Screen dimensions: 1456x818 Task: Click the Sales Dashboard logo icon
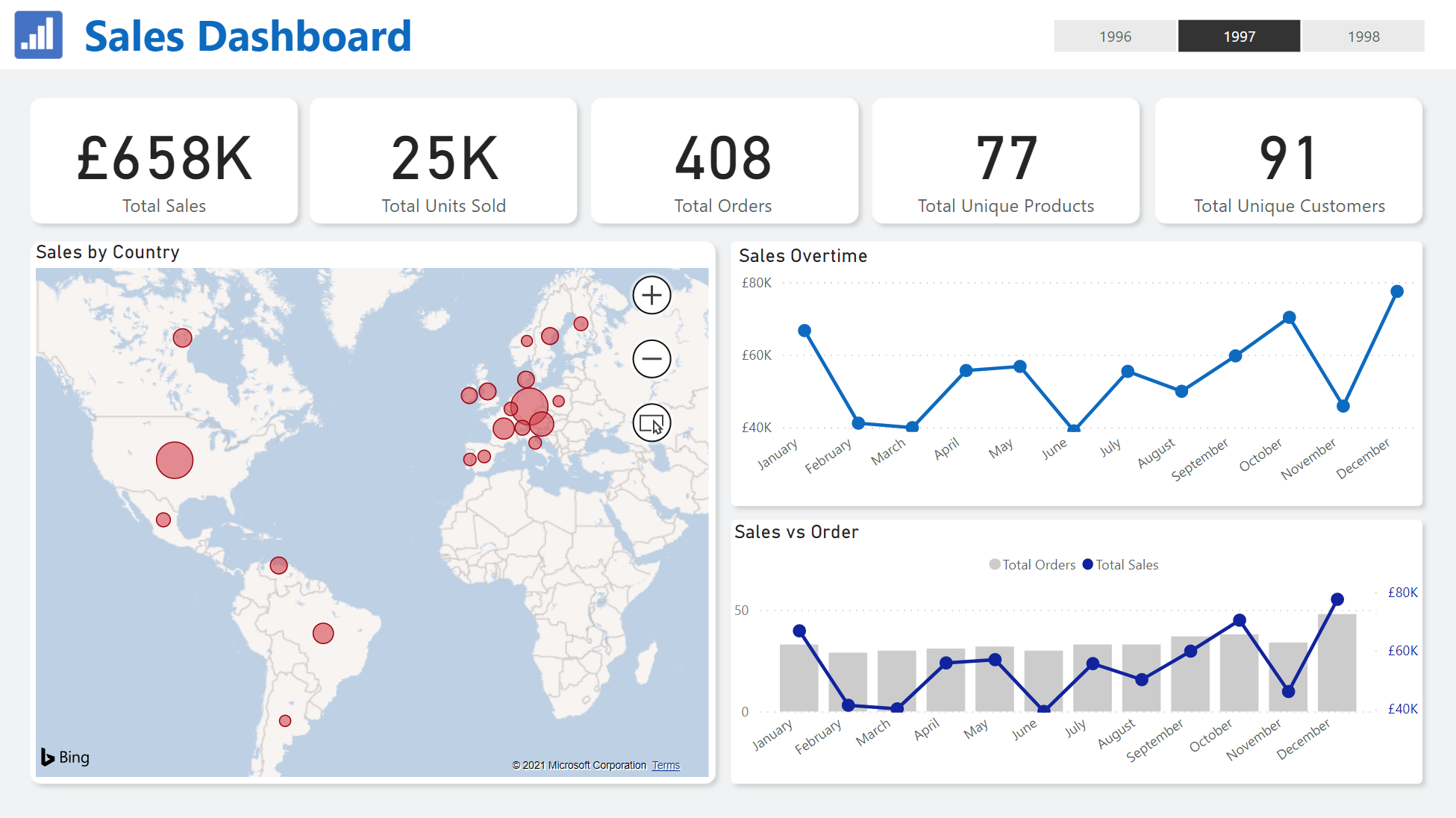coord(38,35)
